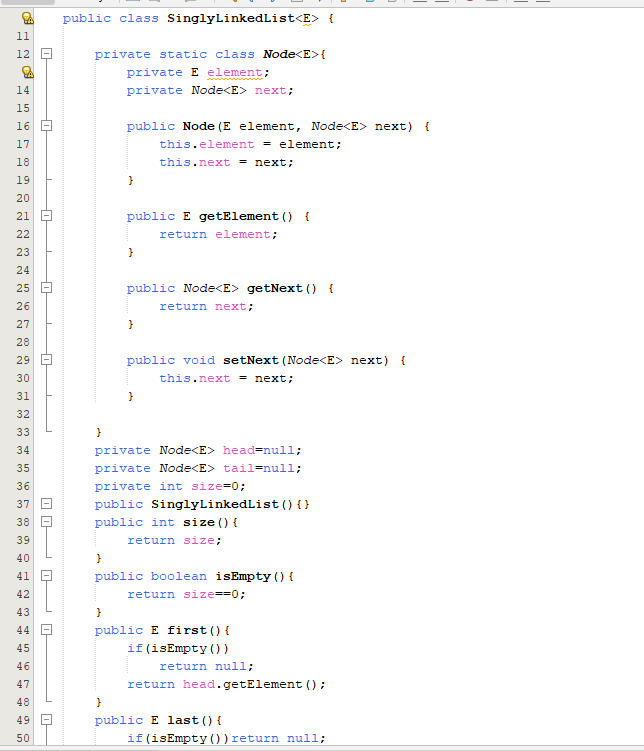This screenshot has height=751, width=644.
Task: Click 'return element;' on line 22
Action: (x=218, y=234)
